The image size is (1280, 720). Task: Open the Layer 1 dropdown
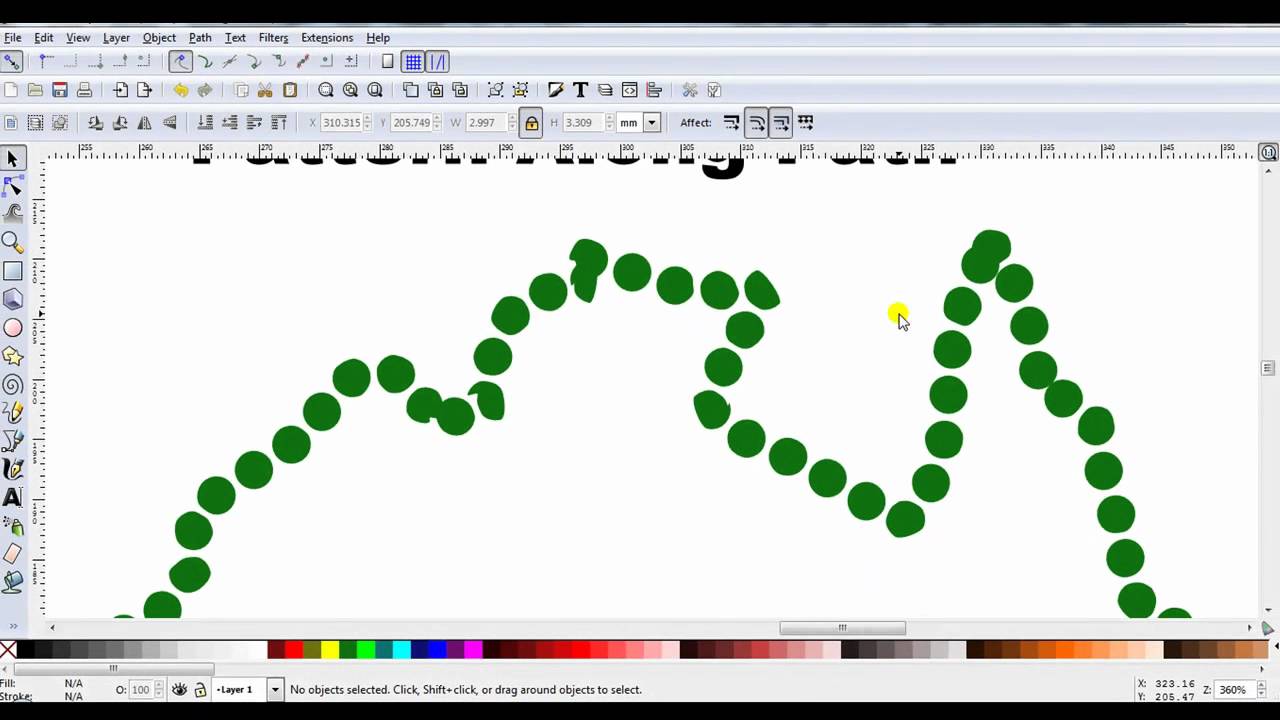[x=275, y=690]
